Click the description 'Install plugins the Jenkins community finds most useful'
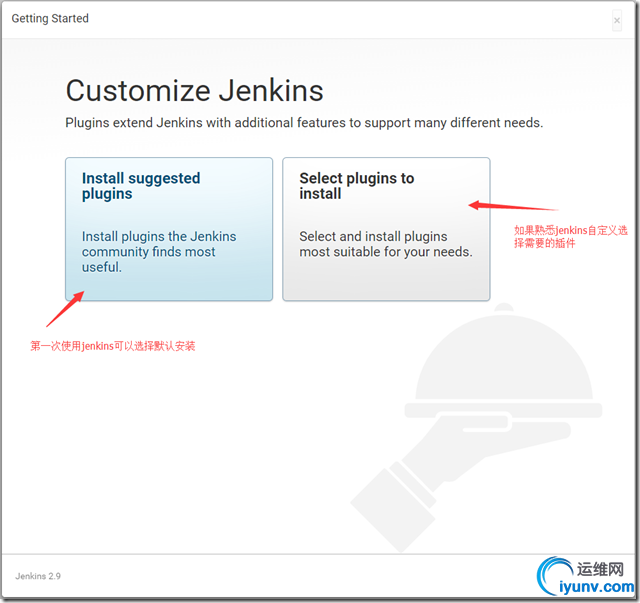The width and height of the screenshot is (640, 603). [x=159, y=251]
